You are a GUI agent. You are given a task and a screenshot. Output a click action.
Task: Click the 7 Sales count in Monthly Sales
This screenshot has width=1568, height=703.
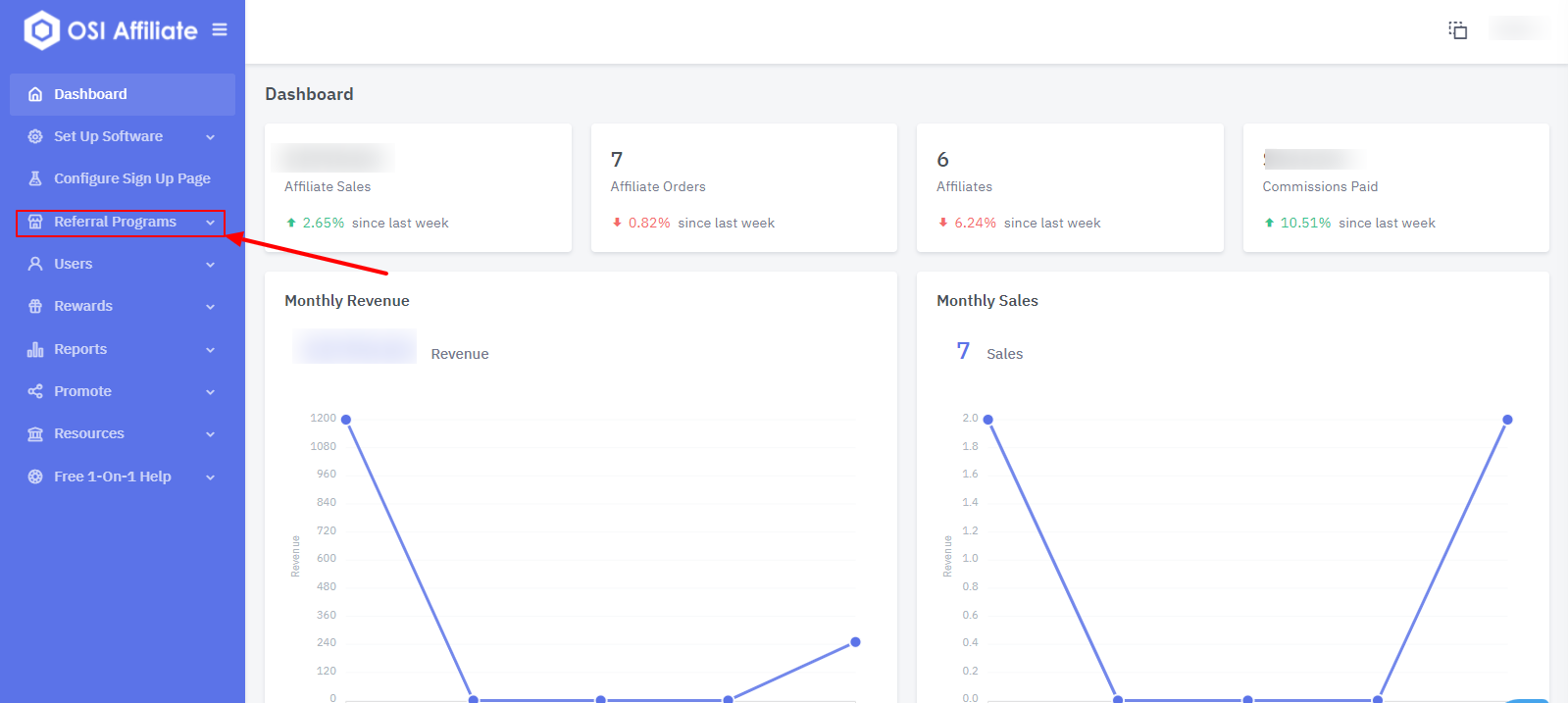click(963, 351)
